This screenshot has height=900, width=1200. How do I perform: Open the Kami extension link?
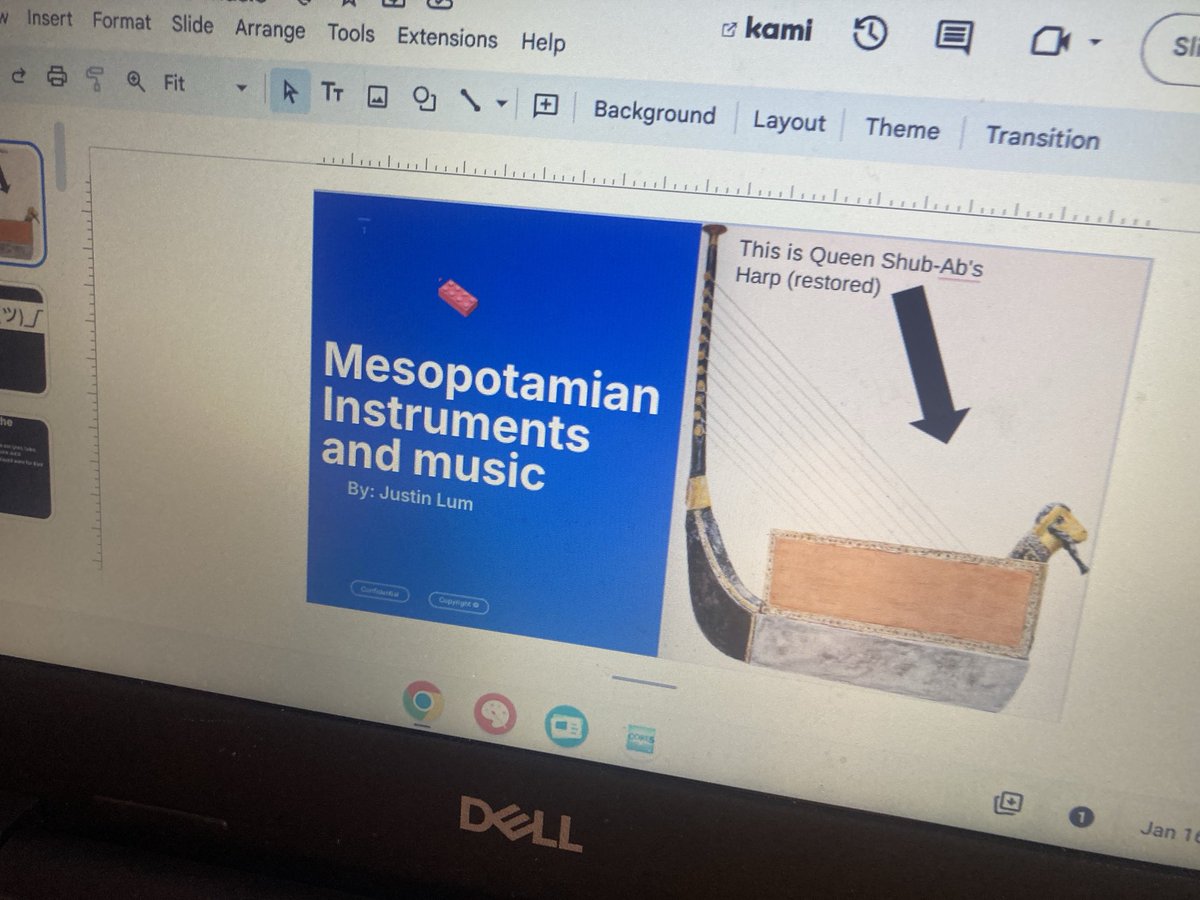(x=766, y=28)
